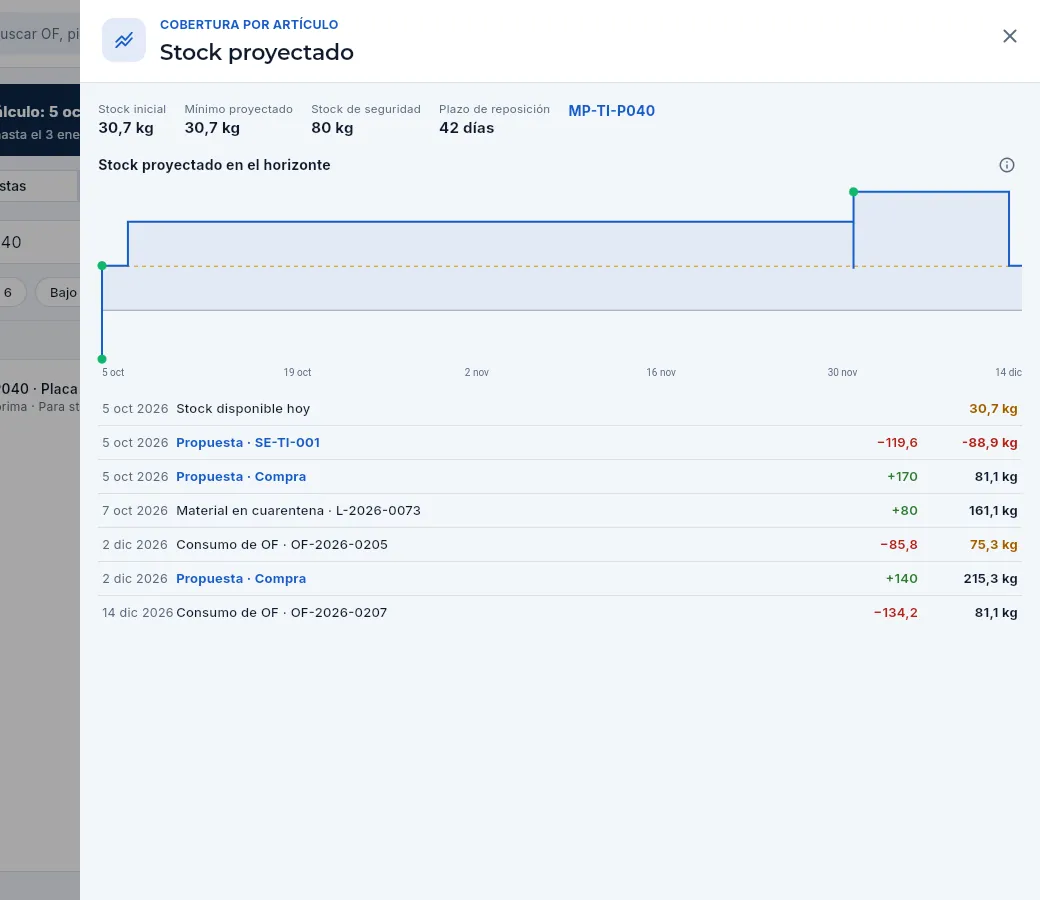The width and height of the screenshot is (1040, 900).
Task: Open the chart info icon
Action: pos(1007,165)
